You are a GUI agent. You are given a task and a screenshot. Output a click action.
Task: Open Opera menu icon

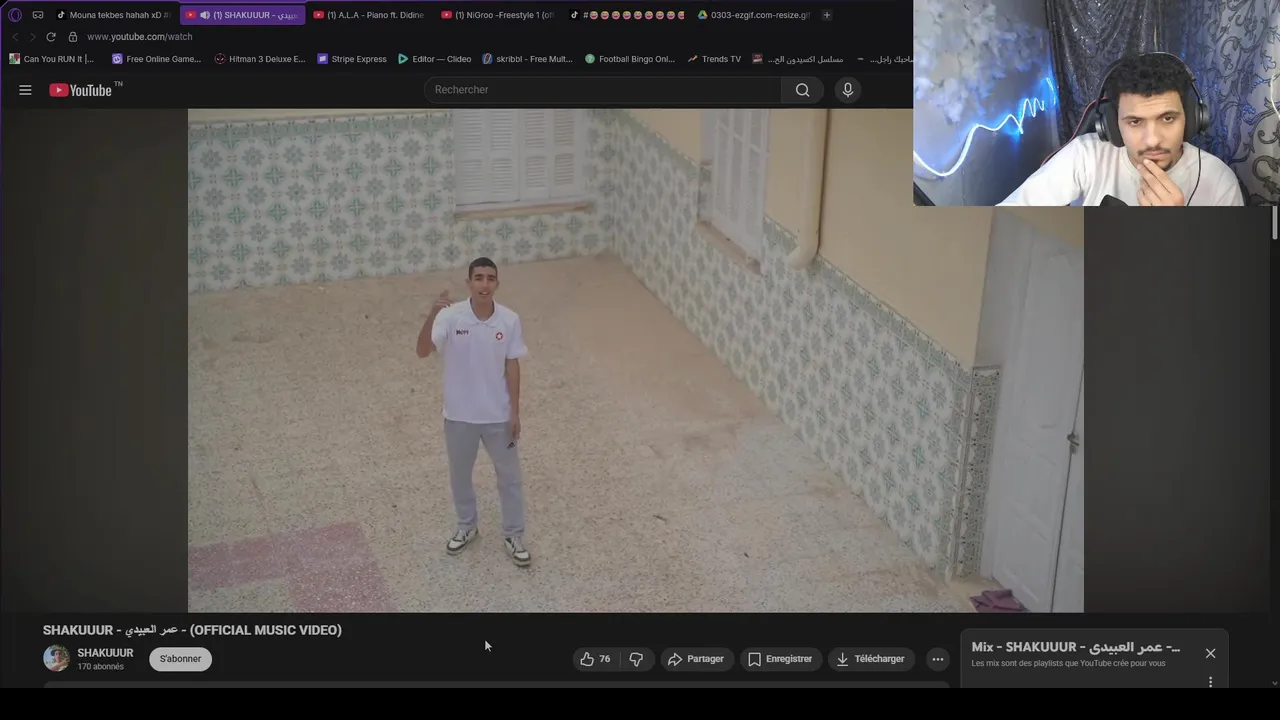(x=14, y=15)
